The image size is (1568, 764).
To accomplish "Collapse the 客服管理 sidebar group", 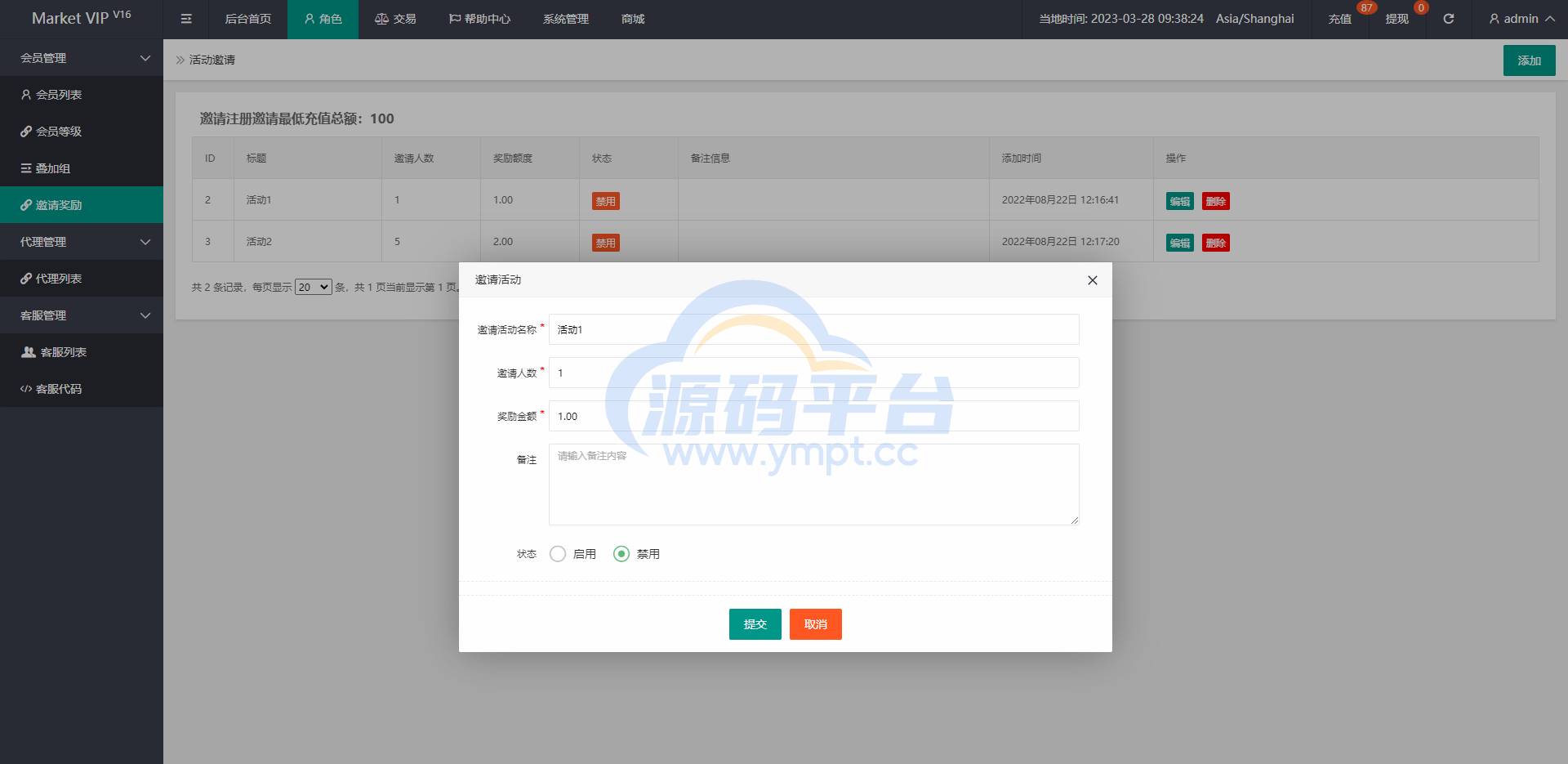I will tap(82, 315).
